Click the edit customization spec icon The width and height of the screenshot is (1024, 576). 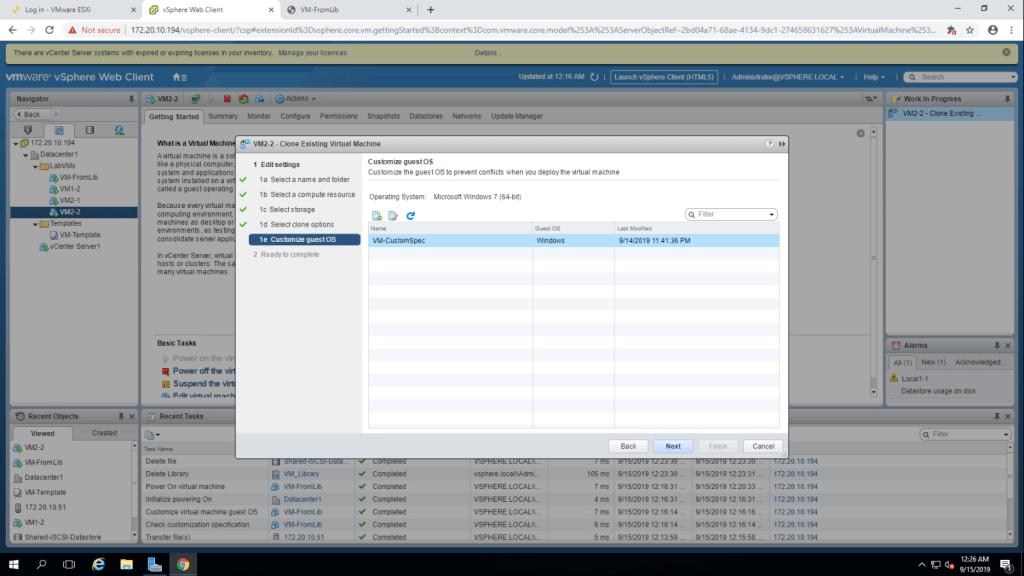click(393, 215)
